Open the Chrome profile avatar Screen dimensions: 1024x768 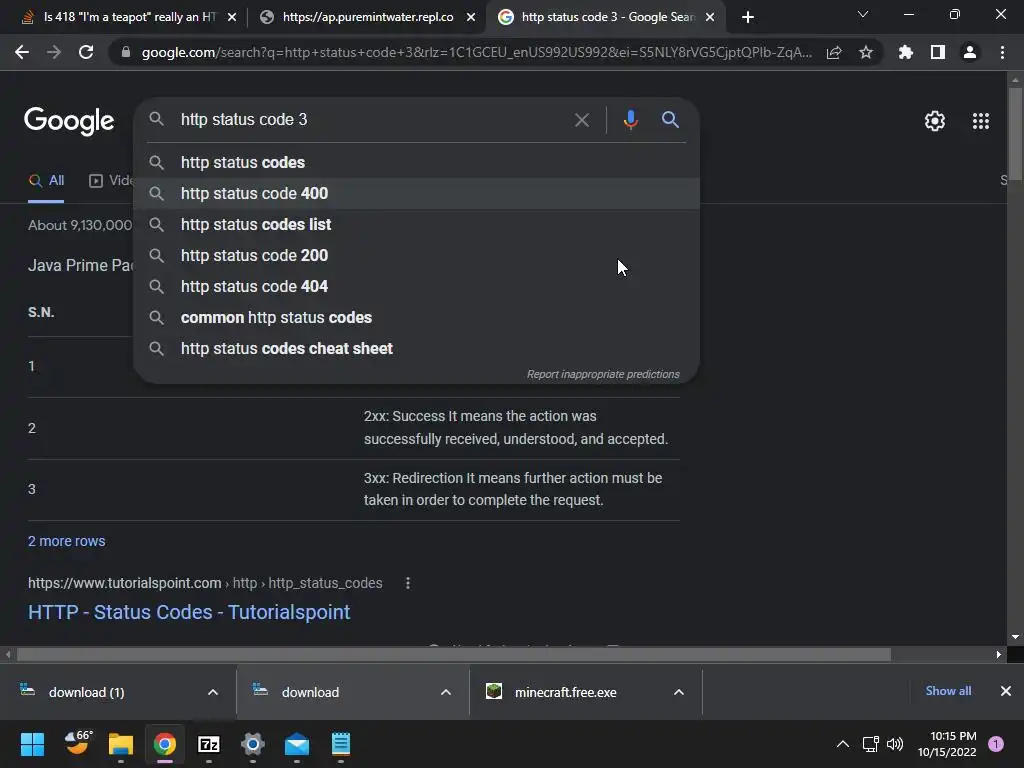969,52
